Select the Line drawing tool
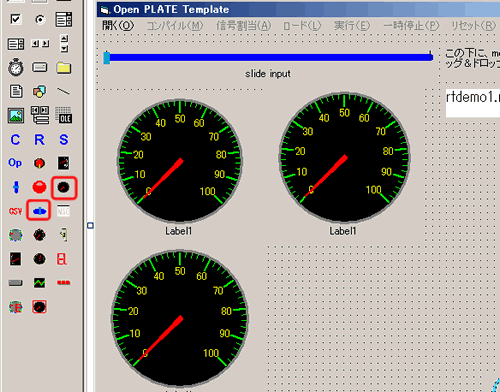 (x=63, y=91)
